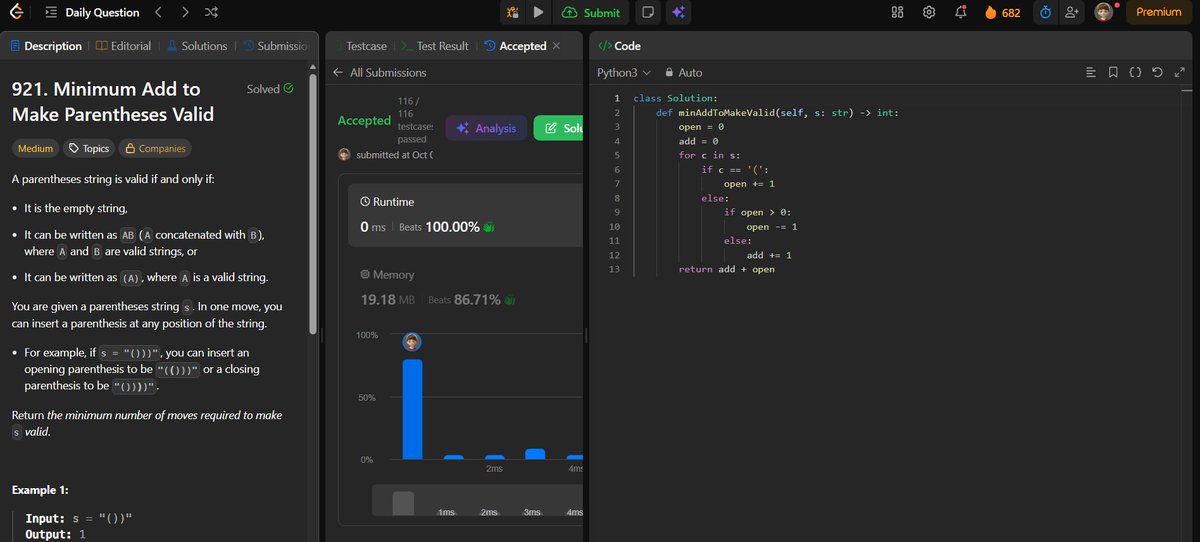Expand the code editor to fullscreen
The height and width of the screenshot is (542, 1200).
pyautogui.click(x=1179, y=73)
